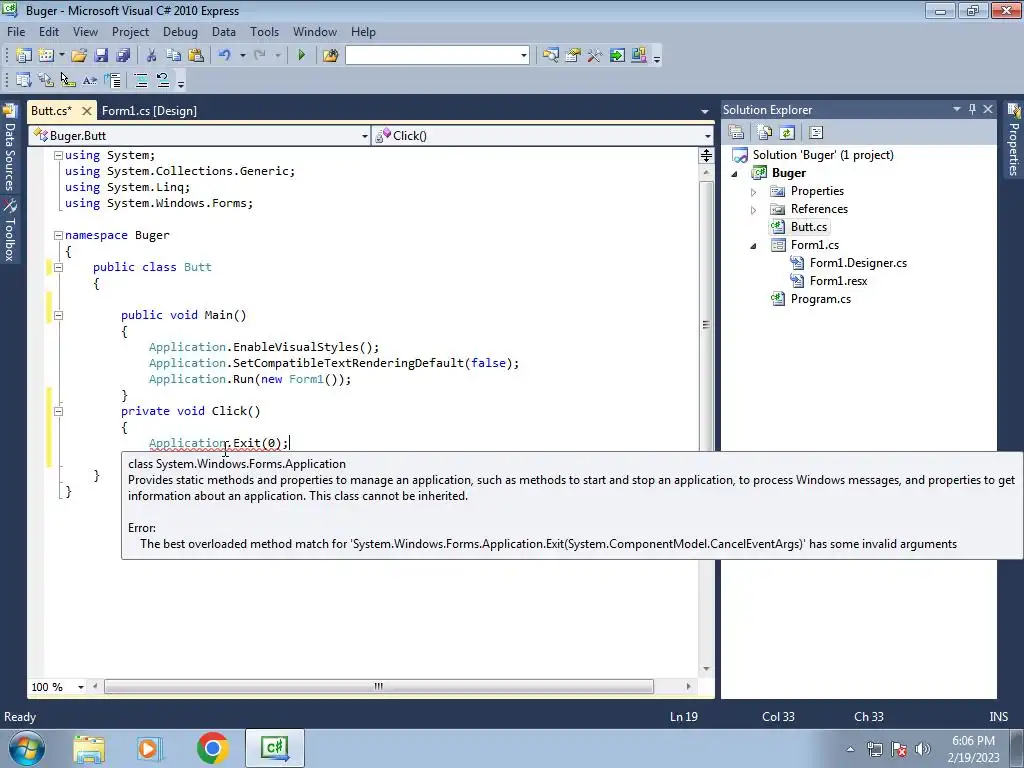
Task: Open the active documents list dropdown
Action: click(705, 112)
